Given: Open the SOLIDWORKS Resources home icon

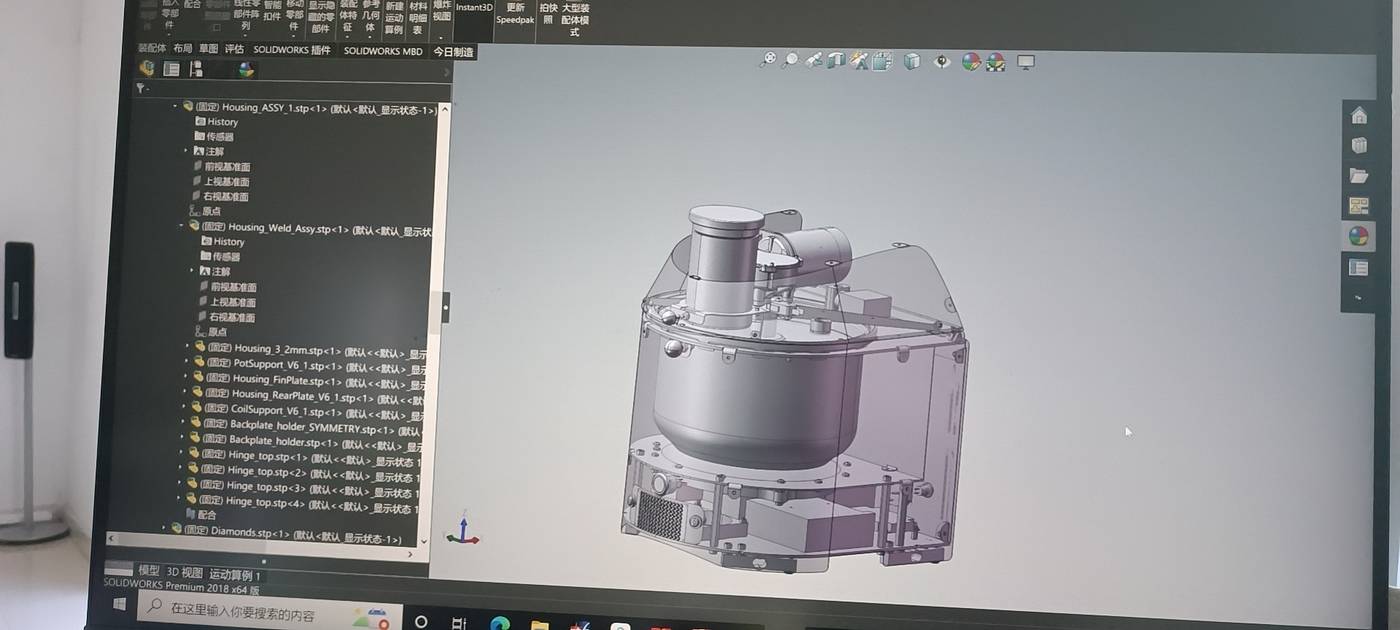Looking at the screenshot, I should [1358, 116].
